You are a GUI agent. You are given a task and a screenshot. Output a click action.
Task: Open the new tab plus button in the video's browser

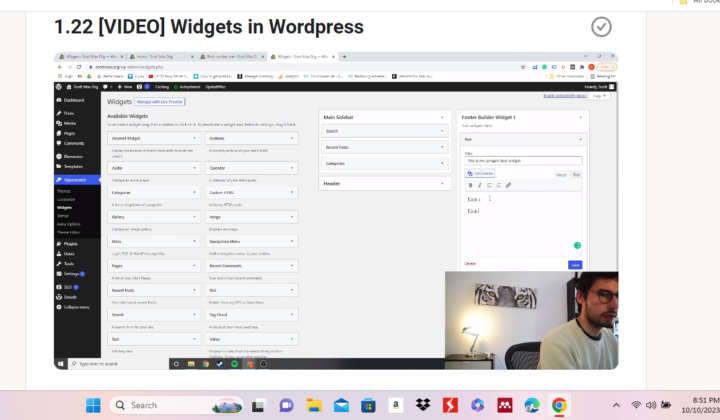point(344,57)
